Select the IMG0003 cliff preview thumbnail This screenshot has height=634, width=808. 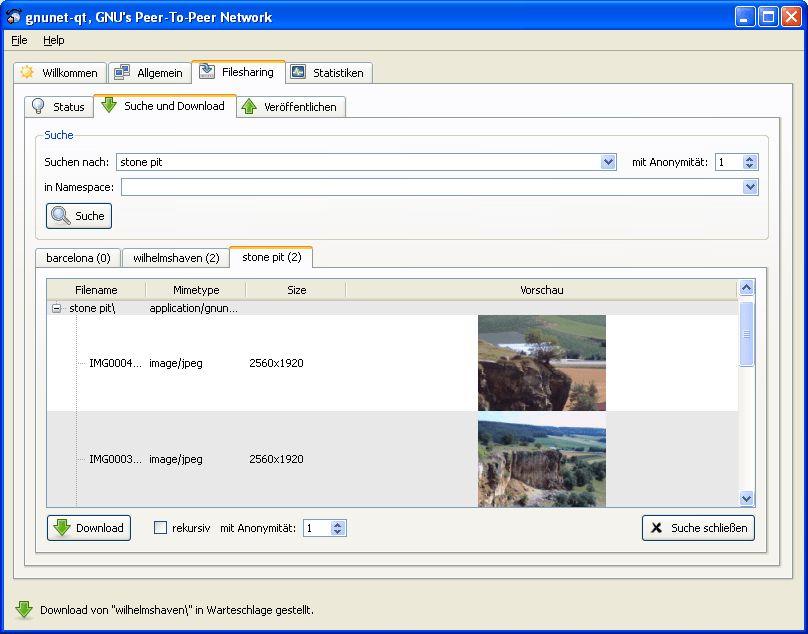pyautogui.click(x=541, y=460)
